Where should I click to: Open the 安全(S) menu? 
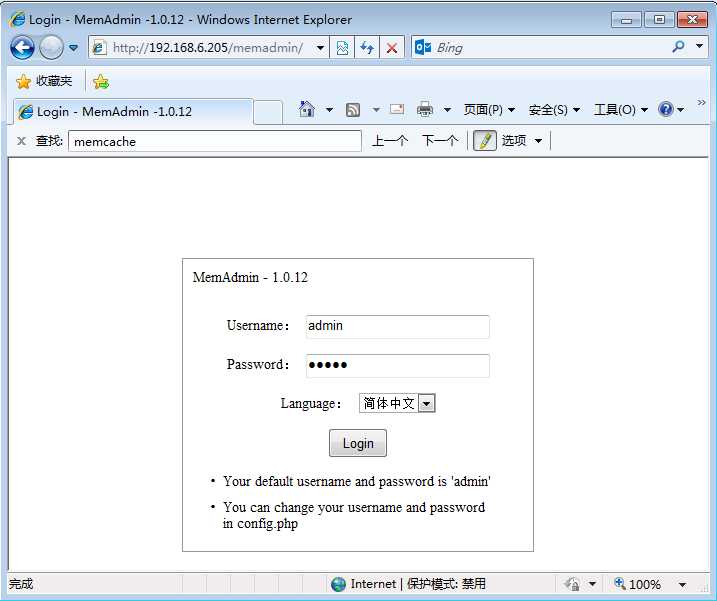[x=554, y=110]
